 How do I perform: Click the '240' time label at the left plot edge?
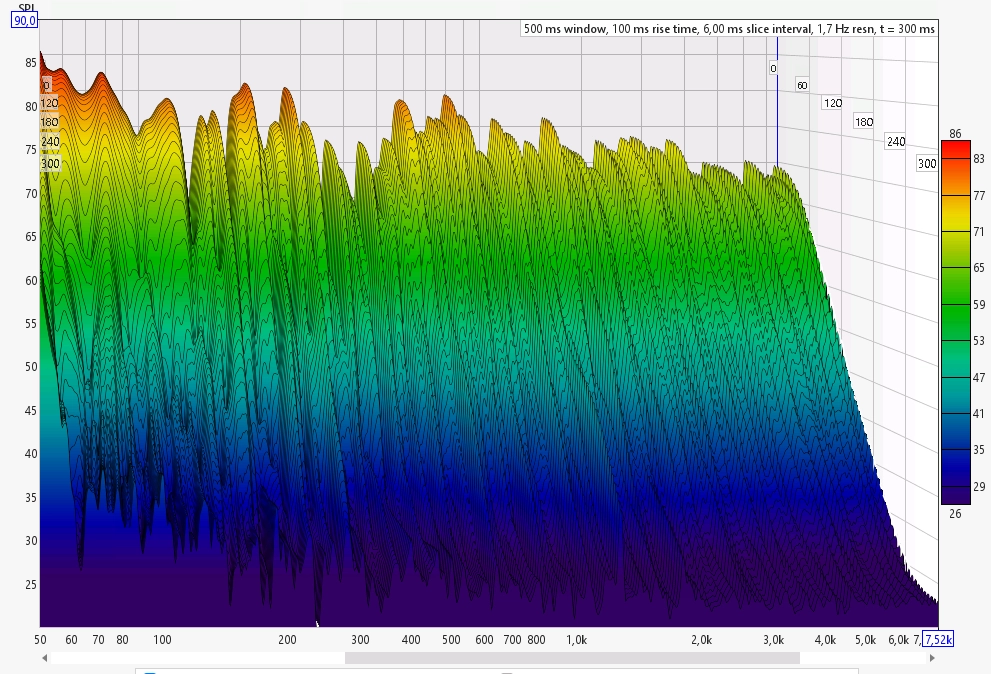click(x=50, y=142)
